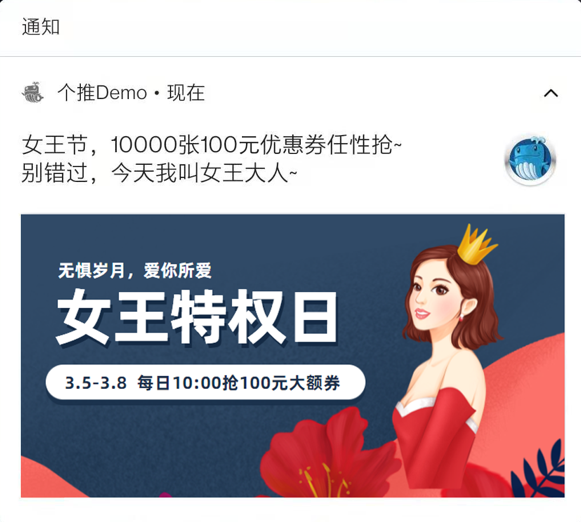The width and height of the screenshot is (581, 522).
Task: Click the text 别错过，今天我叫女王大人
Action: point(159,173)
